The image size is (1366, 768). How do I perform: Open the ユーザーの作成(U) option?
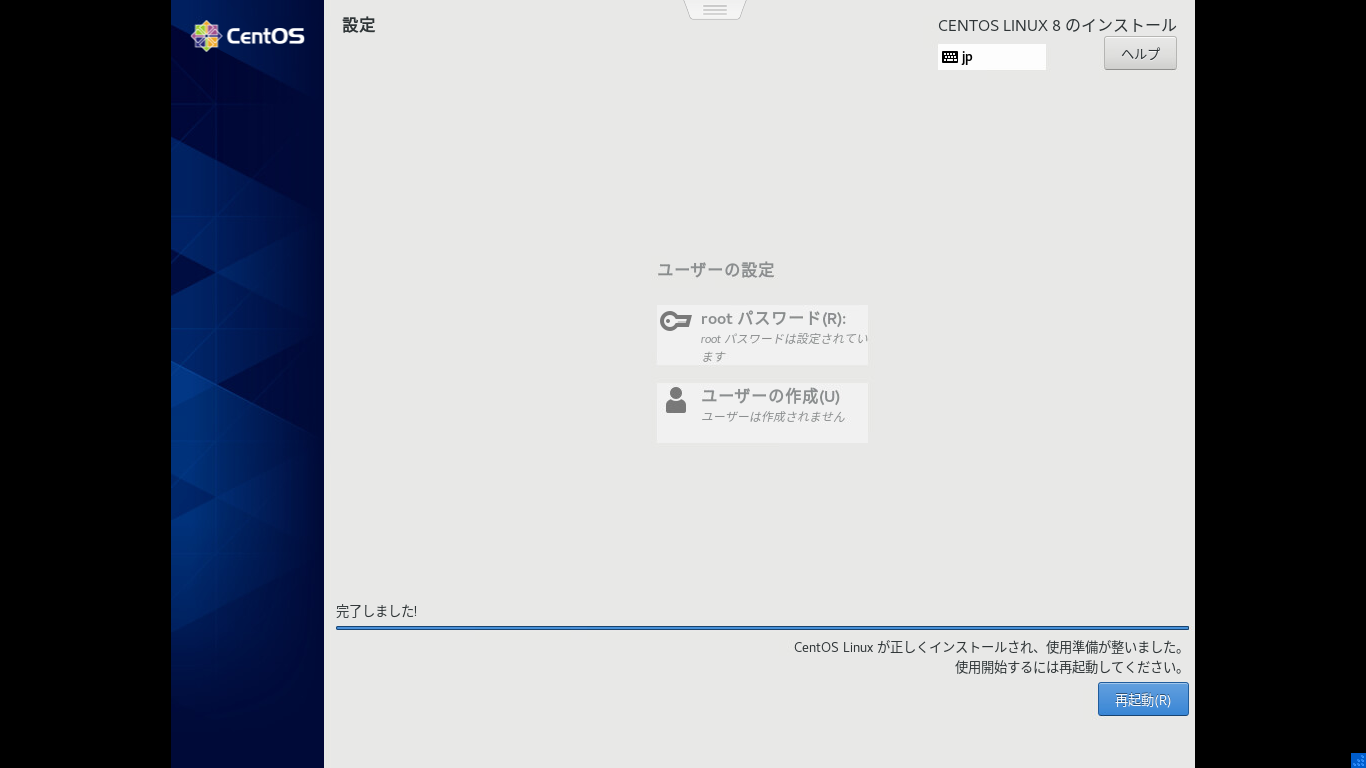coord(762,412)
